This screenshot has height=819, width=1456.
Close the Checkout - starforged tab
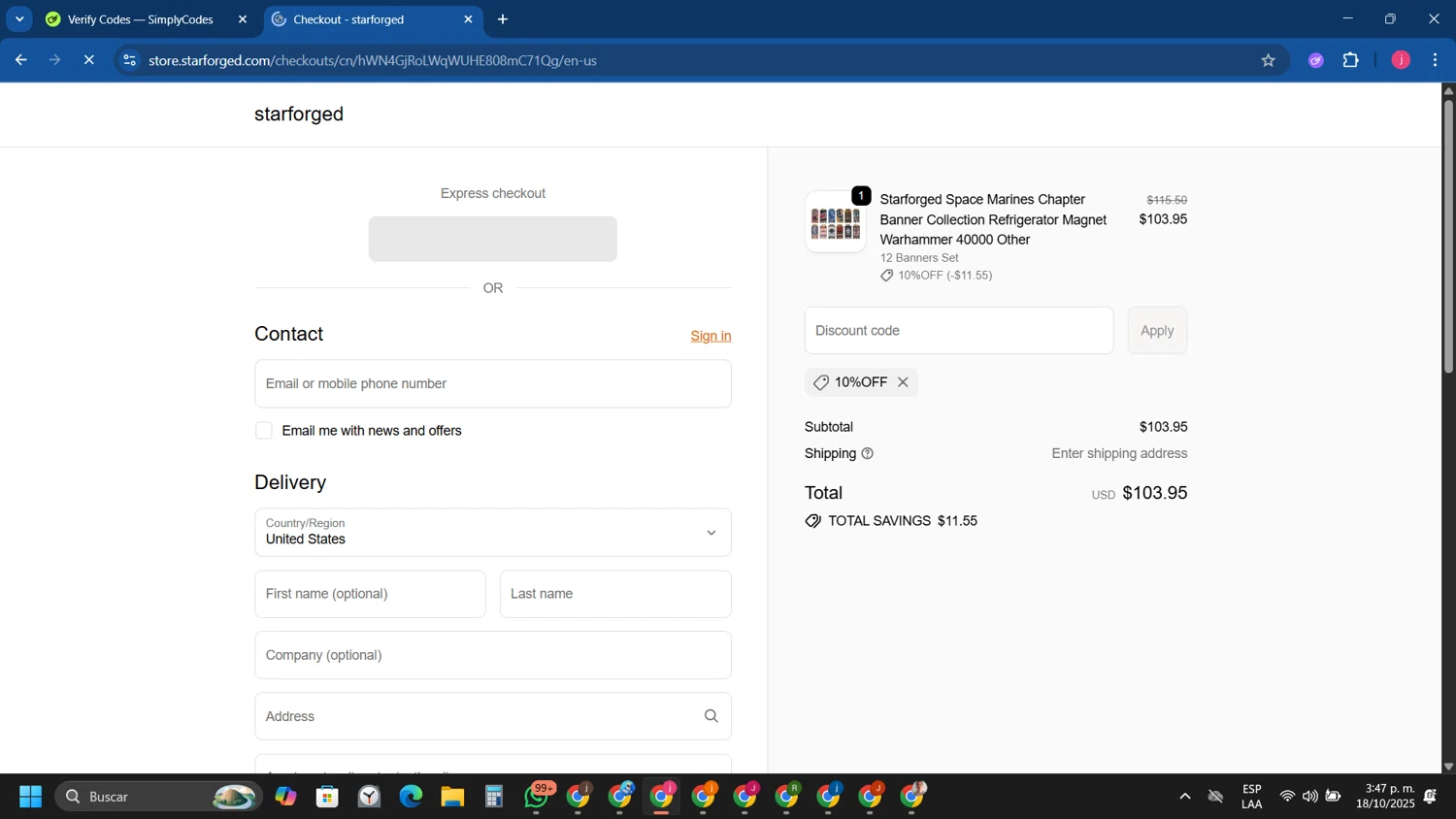click(x=468, y=19)
